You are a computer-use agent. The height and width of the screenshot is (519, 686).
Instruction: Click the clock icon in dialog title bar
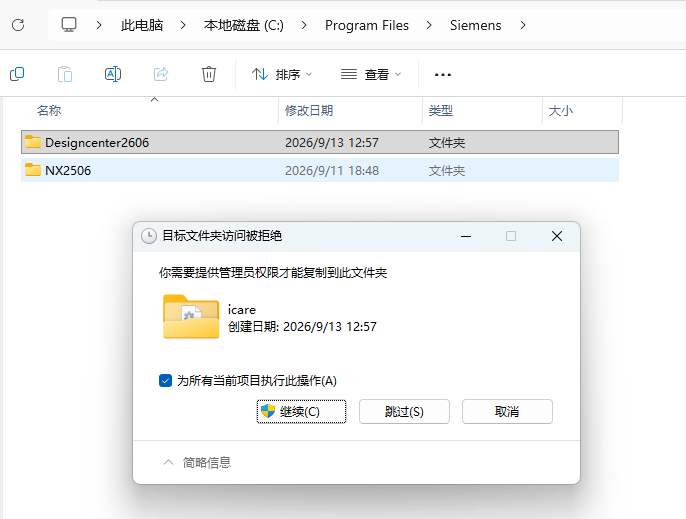pyautogui.click(x=149, y=236)
